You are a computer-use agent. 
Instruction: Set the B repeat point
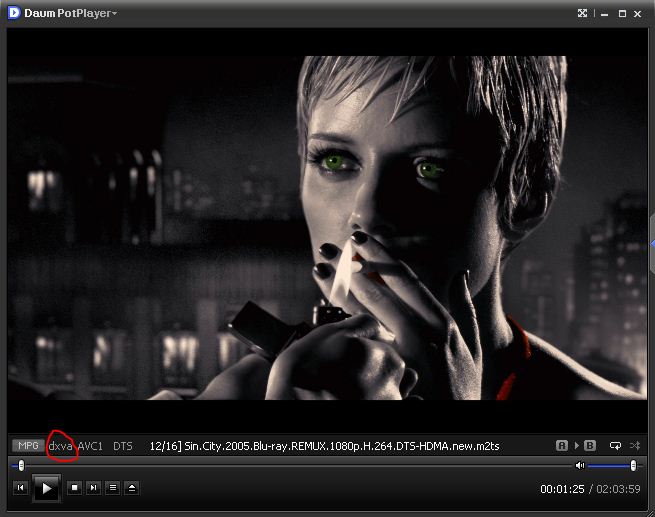point(590,445)
